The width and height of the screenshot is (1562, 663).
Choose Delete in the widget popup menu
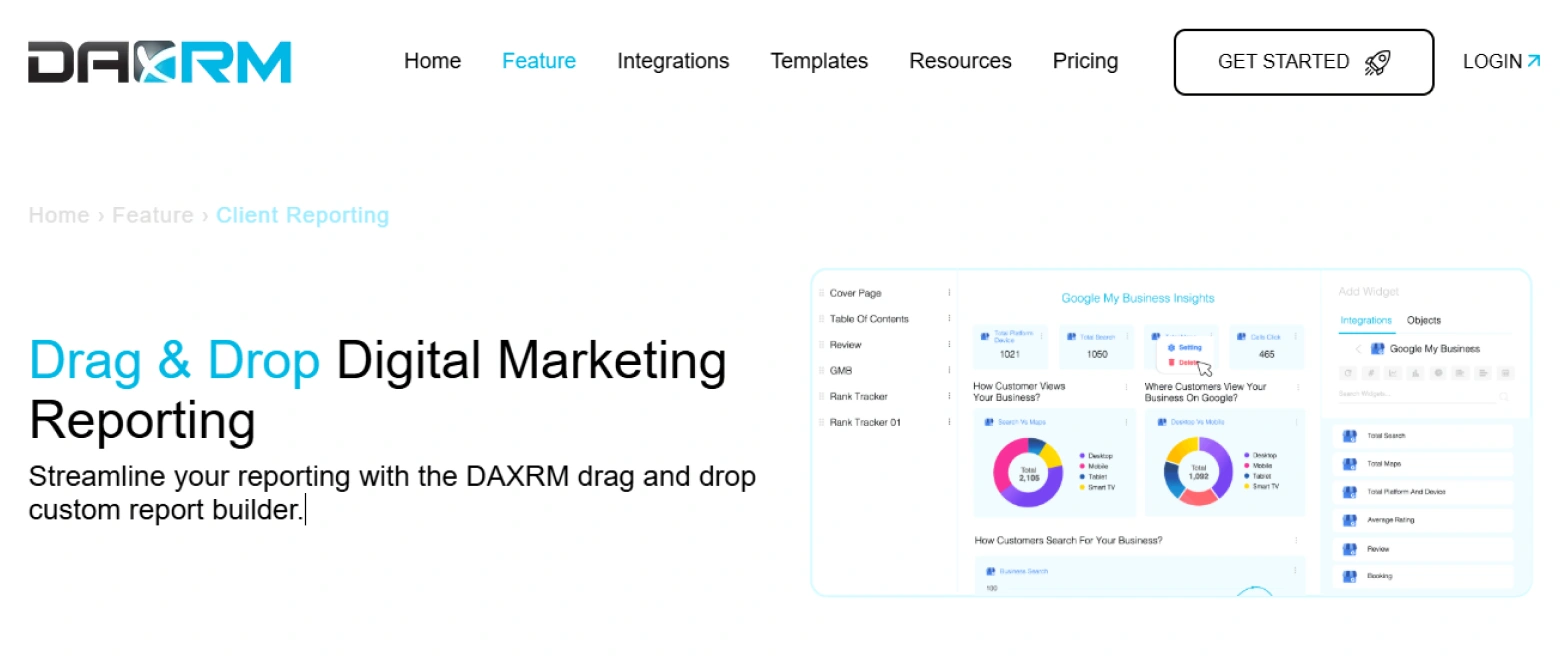pyautogui.click(x=1185, y=362)
